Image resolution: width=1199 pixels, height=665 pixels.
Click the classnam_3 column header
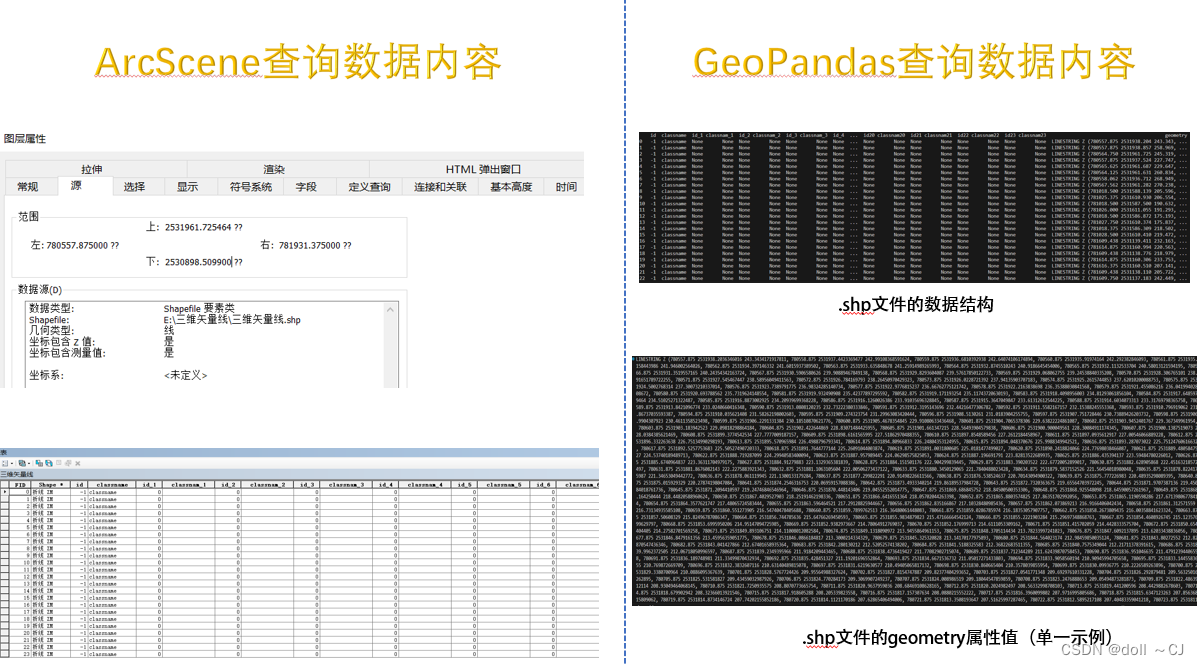pyautogui.click(x=346, y=485)
